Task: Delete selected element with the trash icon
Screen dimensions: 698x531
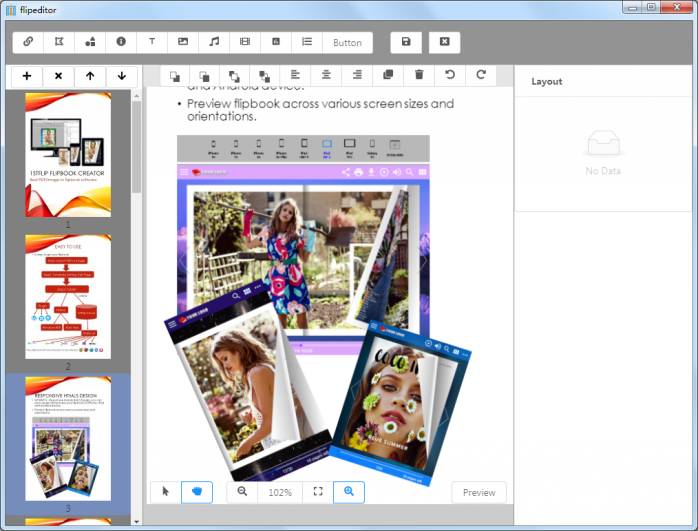Action: (x=419, y=75)
